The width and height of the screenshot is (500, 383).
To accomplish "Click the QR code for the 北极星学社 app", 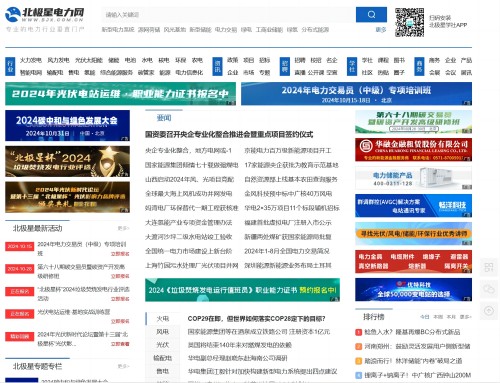I will (409, 22).
